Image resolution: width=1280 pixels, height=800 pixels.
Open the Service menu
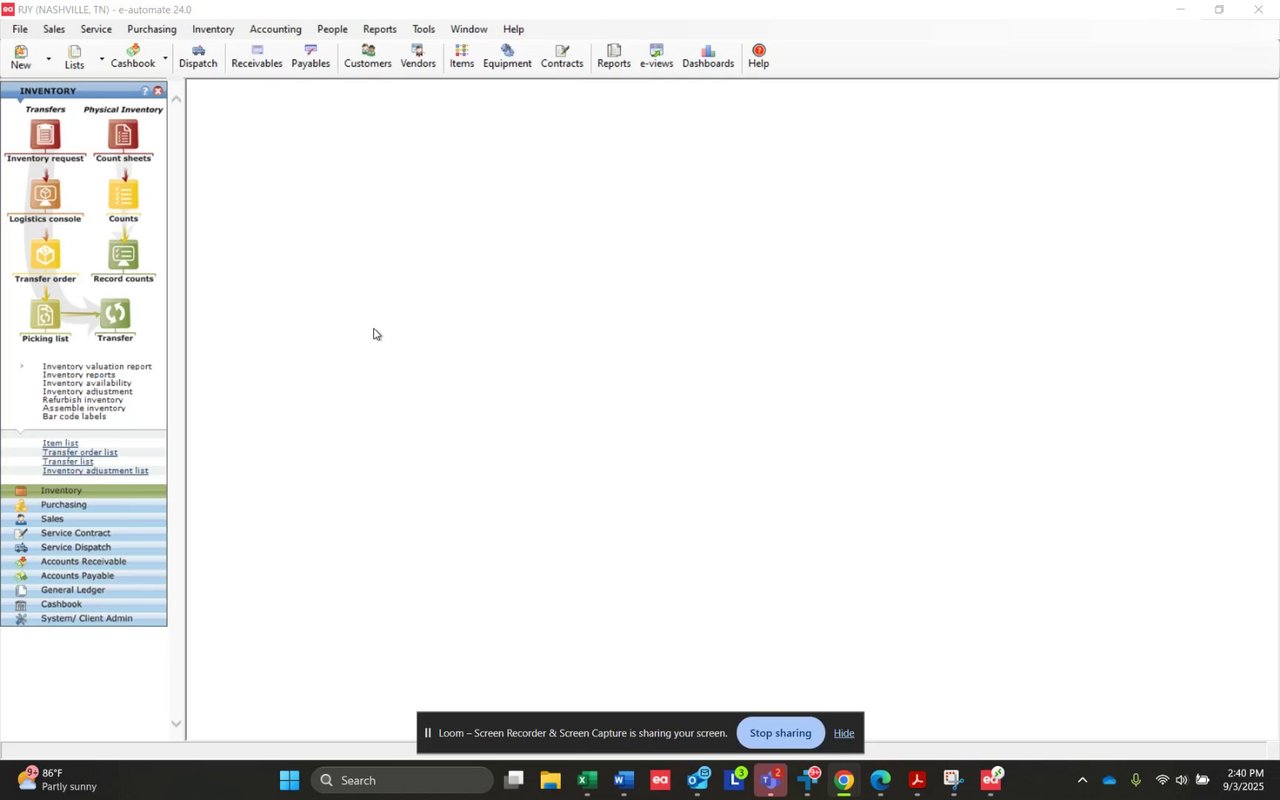[96, 29]
